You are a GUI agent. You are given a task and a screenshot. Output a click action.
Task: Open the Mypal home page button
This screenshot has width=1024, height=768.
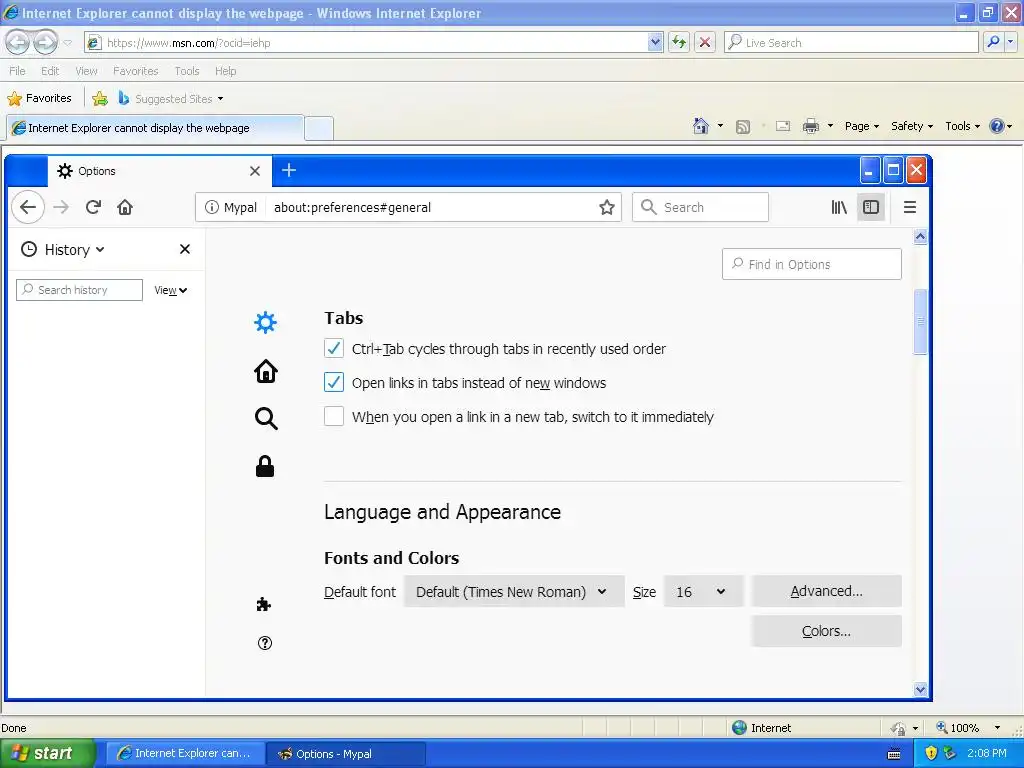click(125, 207)
